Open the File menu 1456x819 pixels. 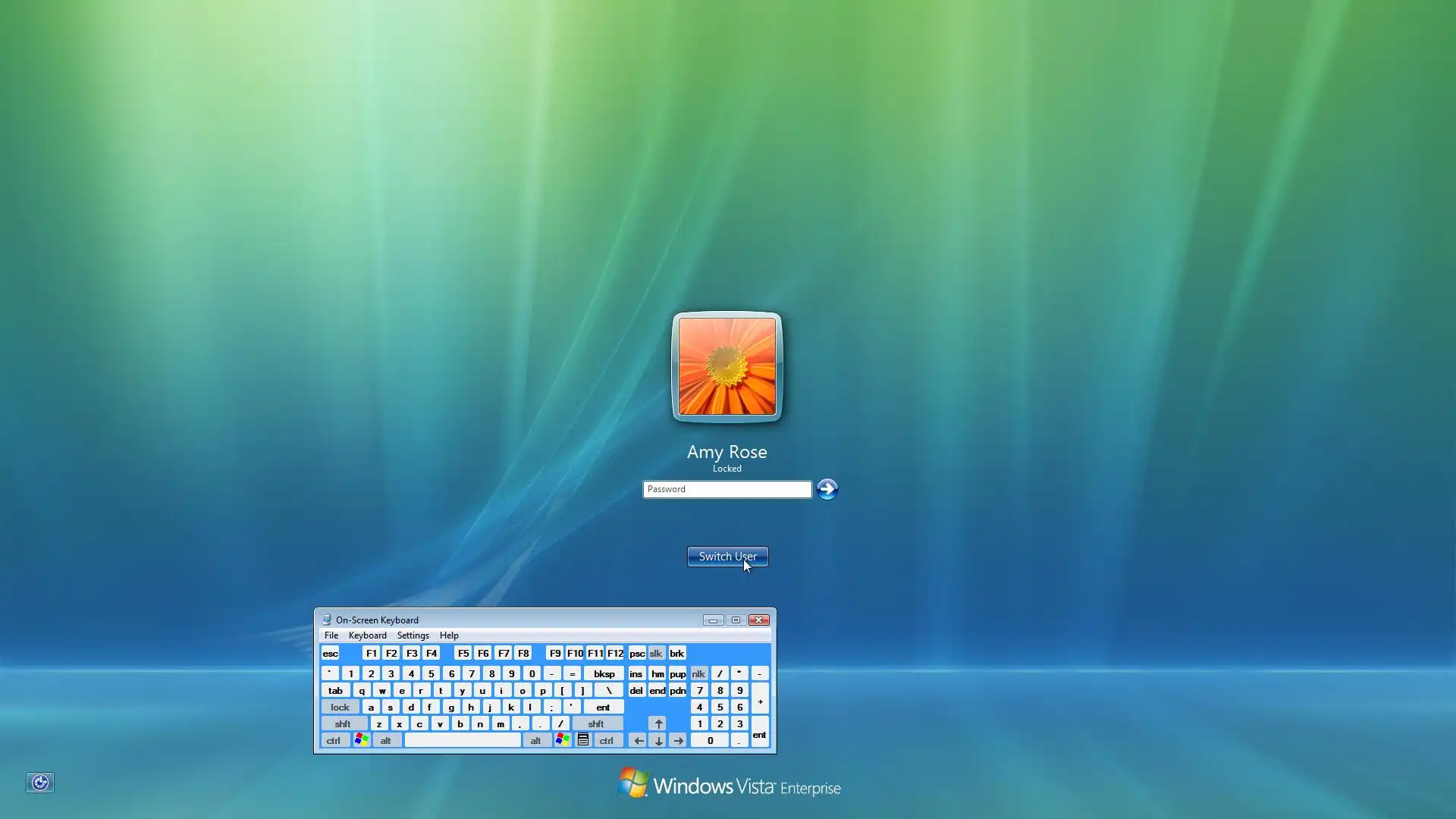tap(331, 635)
